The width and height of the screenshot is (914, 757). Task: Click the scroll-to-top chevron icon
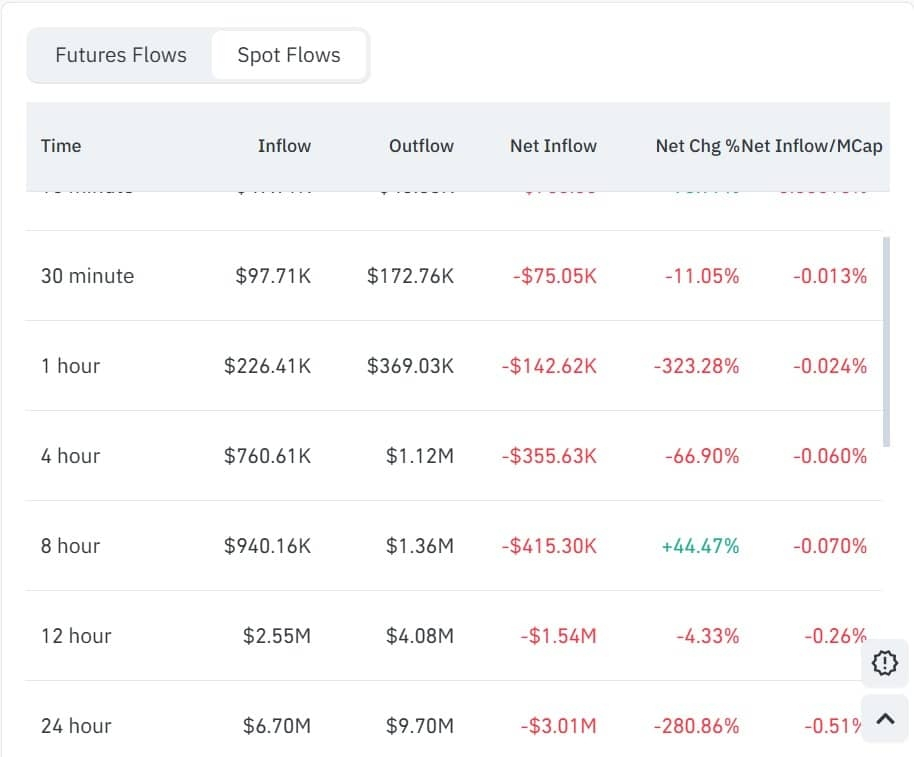point(884,718)
